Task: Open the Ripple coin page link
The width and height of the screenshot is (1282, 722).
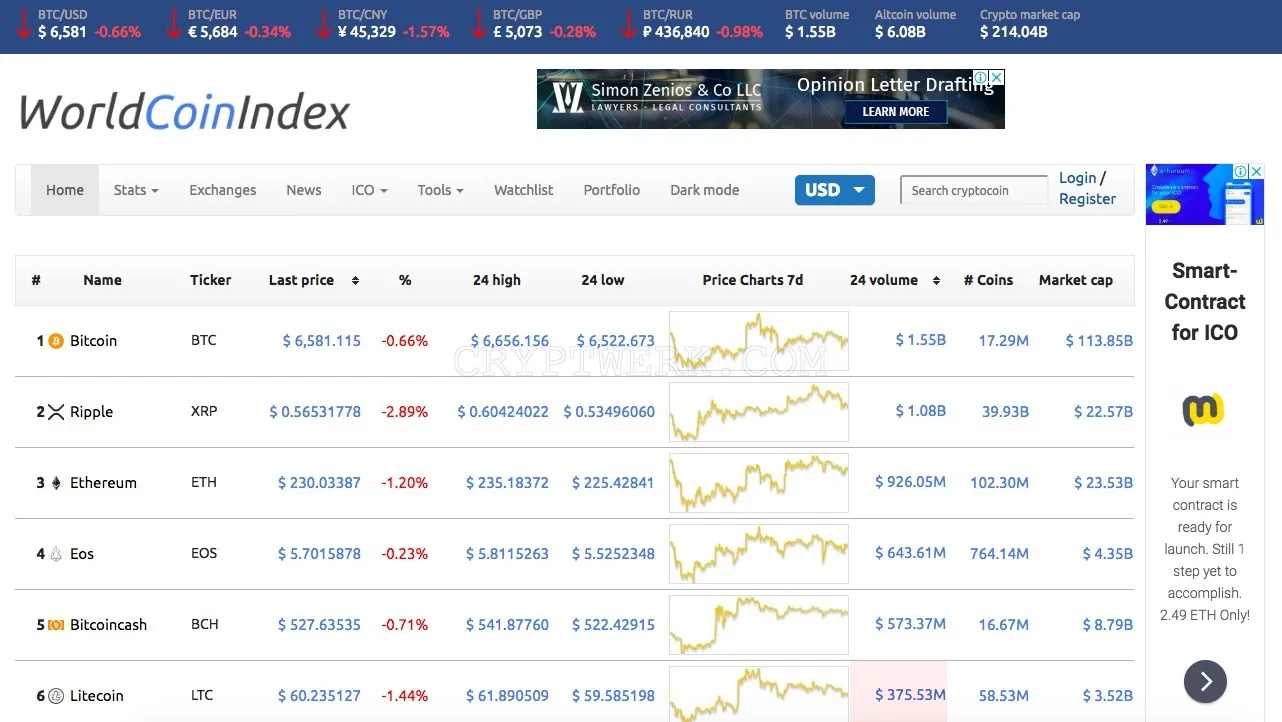Action: click(x=92, y=412)
